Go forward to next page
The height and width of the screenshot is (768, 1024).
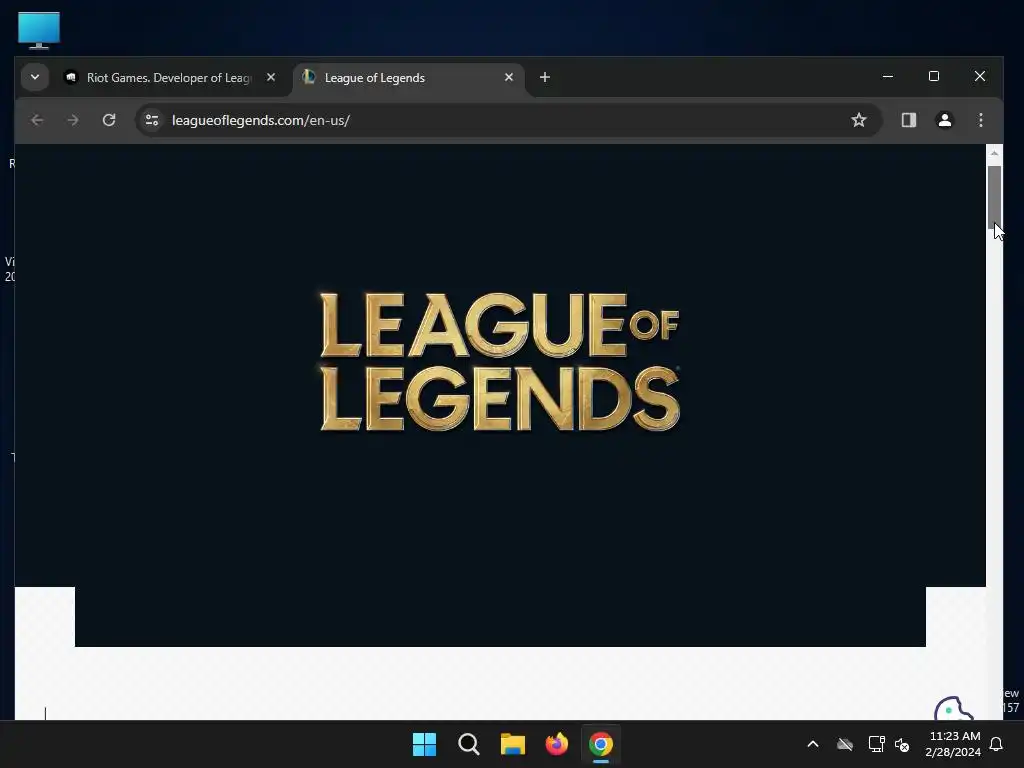click(x=73, y=120)
